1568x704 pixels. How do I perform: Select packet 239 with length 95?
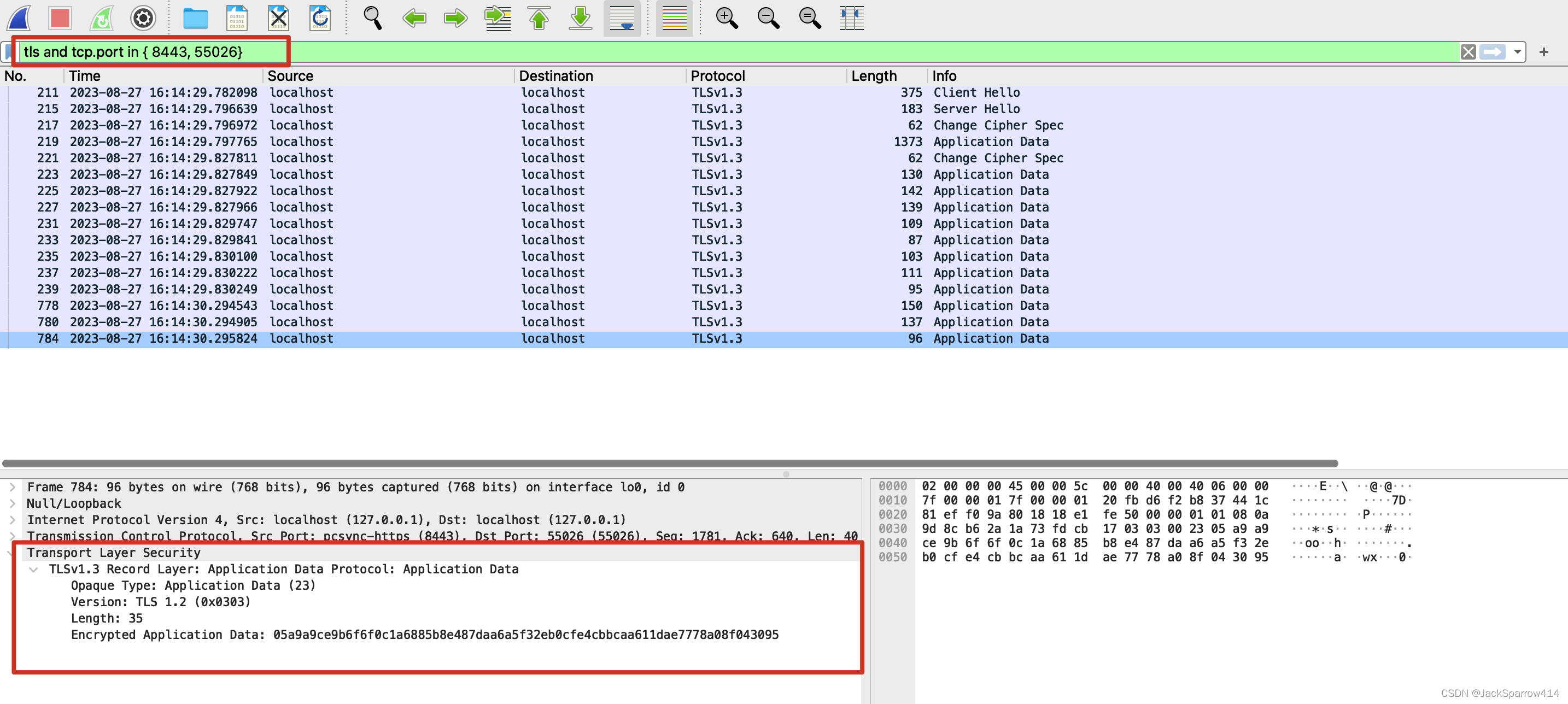click(x=784, y=290)
